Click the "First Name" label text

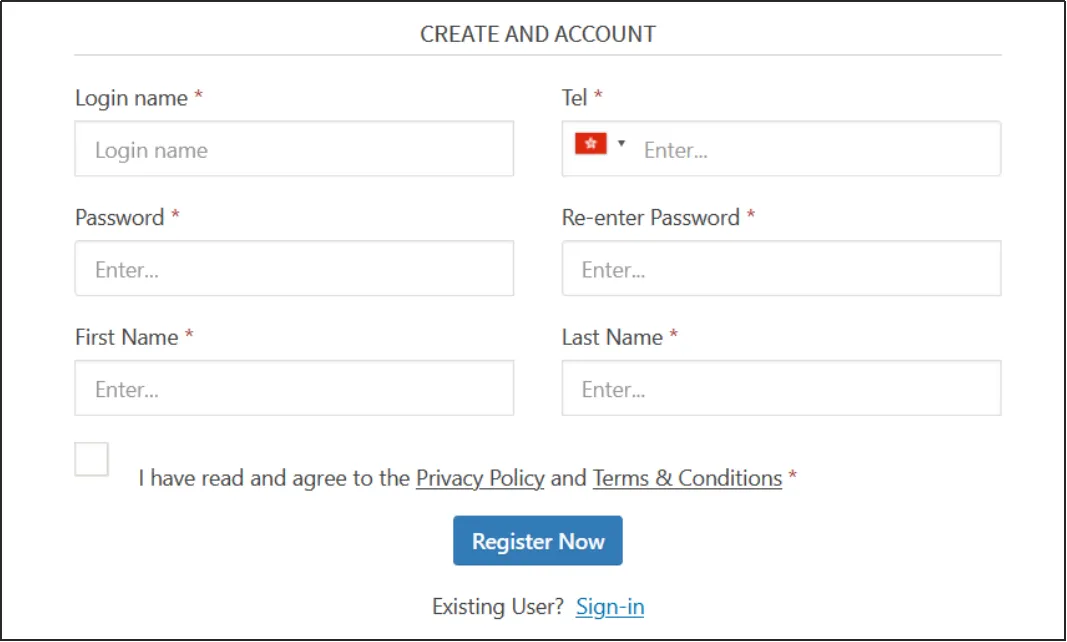point(126,337)
